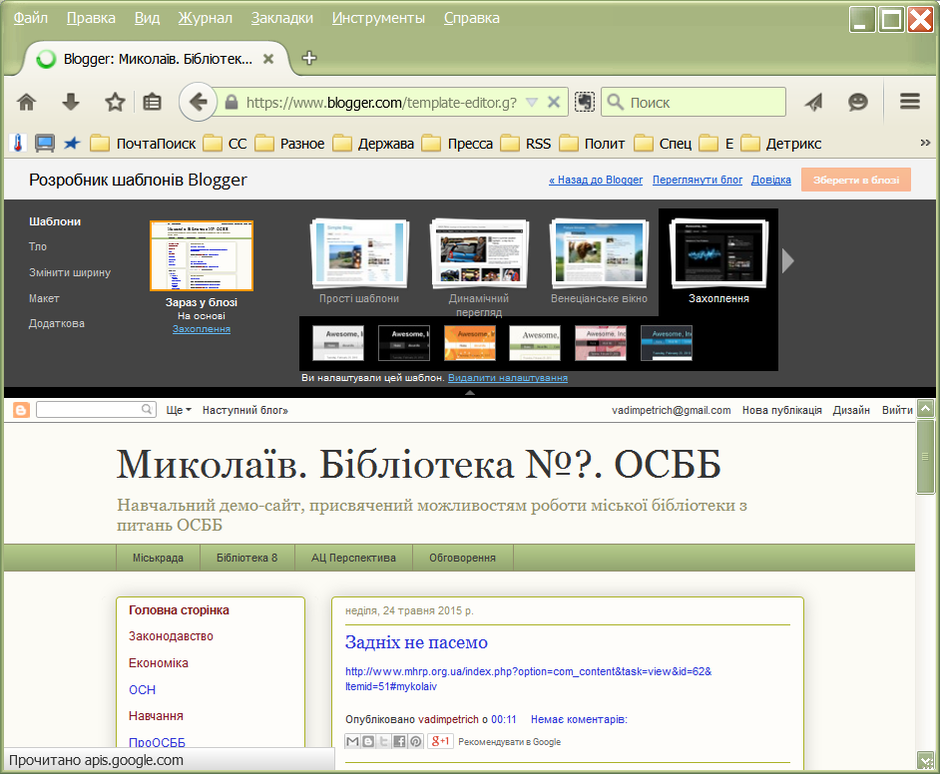
Task: Open the hamburger browser menu
Action: pos(910,101)
